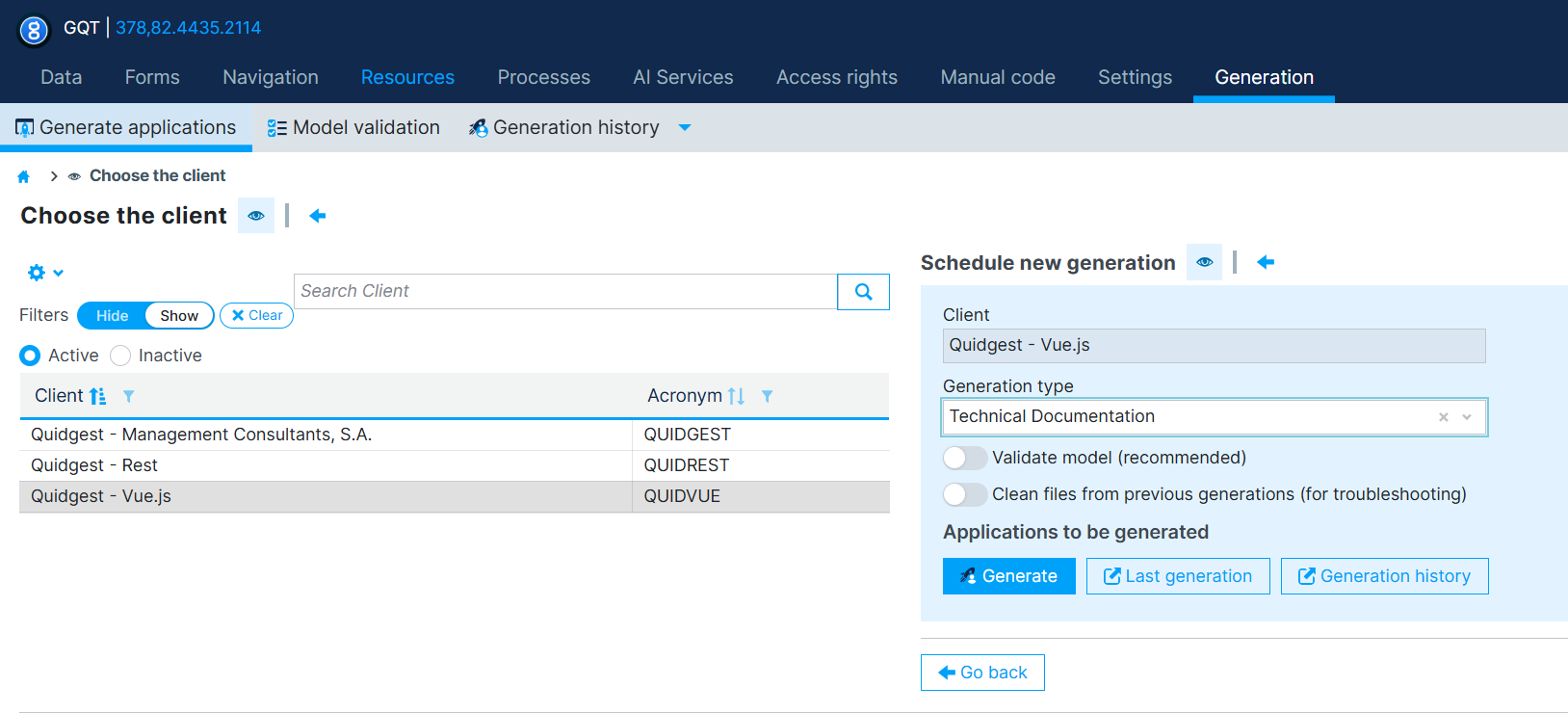1568x713 pixels.
Task: Select Quidgest - Management Consultants, S.A. row
Action: (x=455, y=435)
